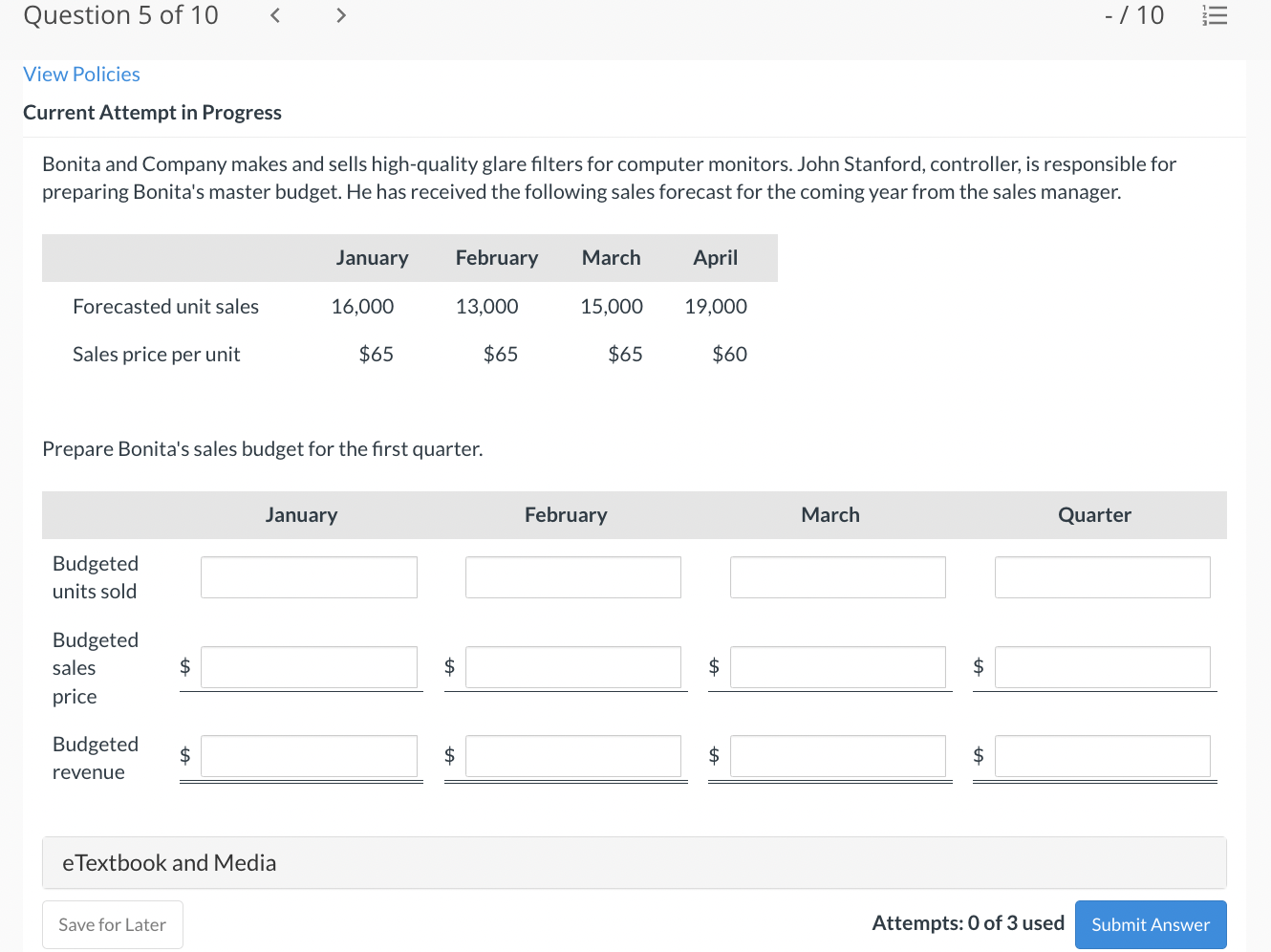1271x952 pixels.
Task: Select the April sales price $60
Action: 729,355
